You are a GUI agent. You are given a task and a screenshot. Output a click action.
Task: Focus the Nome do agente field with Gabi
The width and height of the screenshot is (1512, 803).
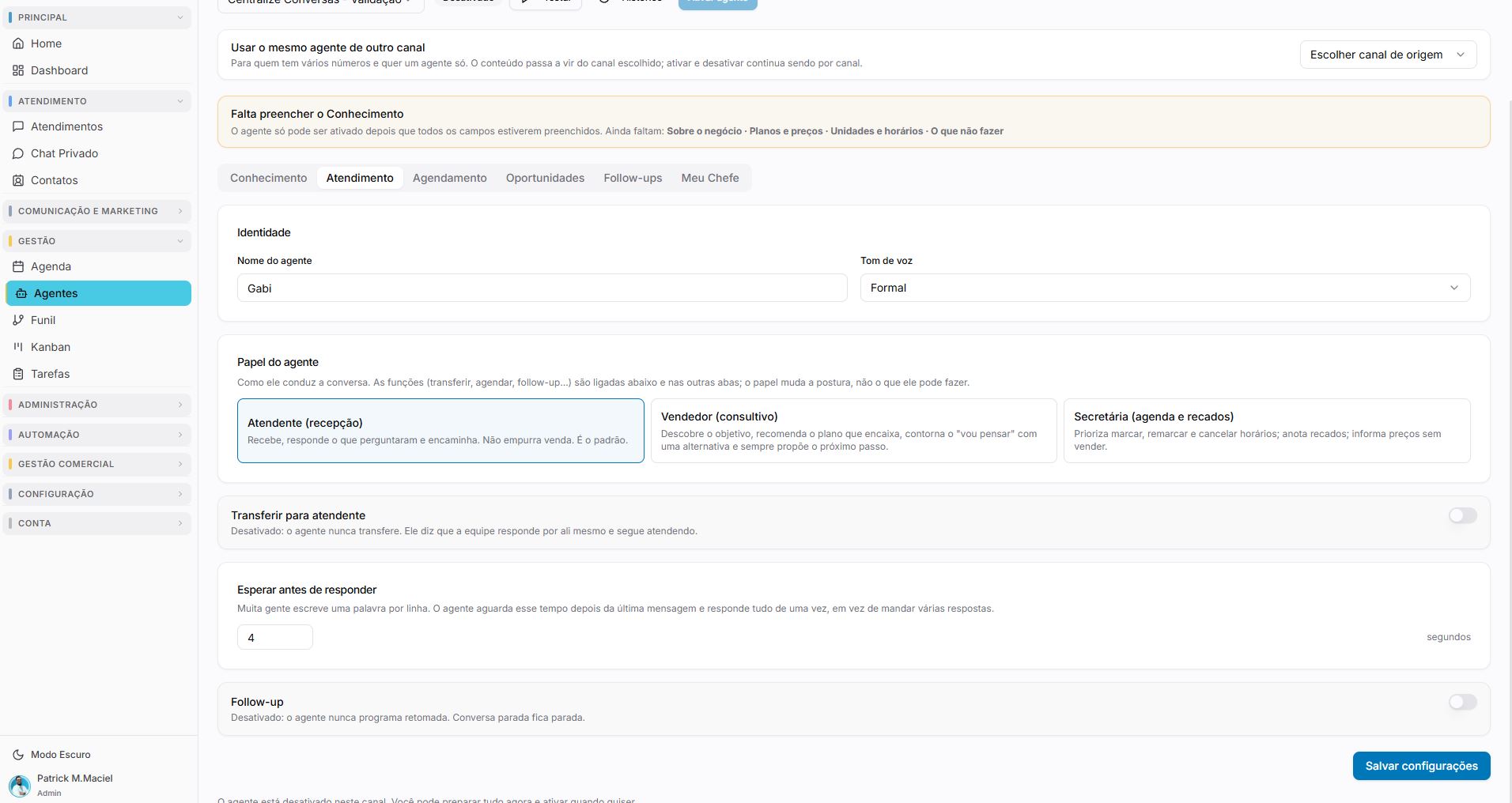click(542, 288)
